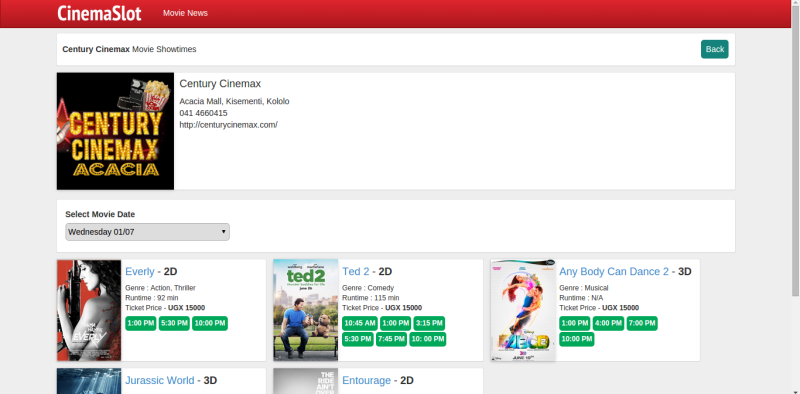
Task: Click the Genre : Action, Thriller text
Action: [x=160, y=288]
